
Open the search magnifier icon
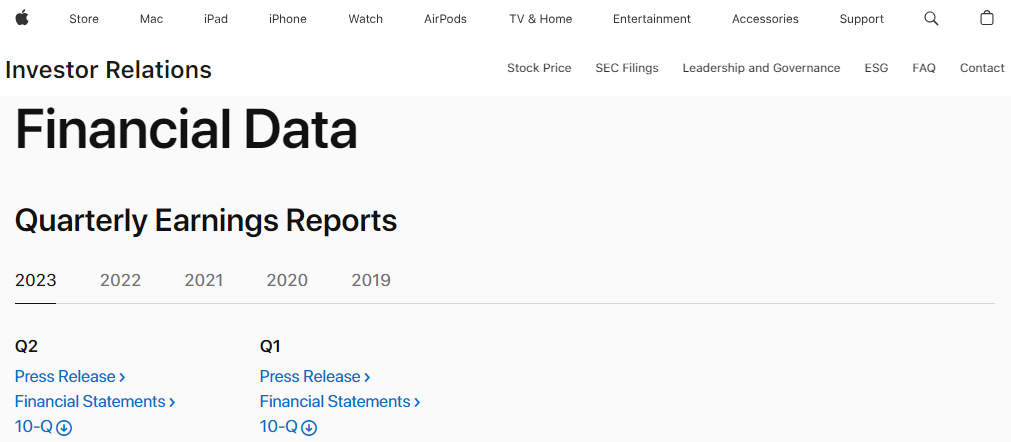click(931, 19)
